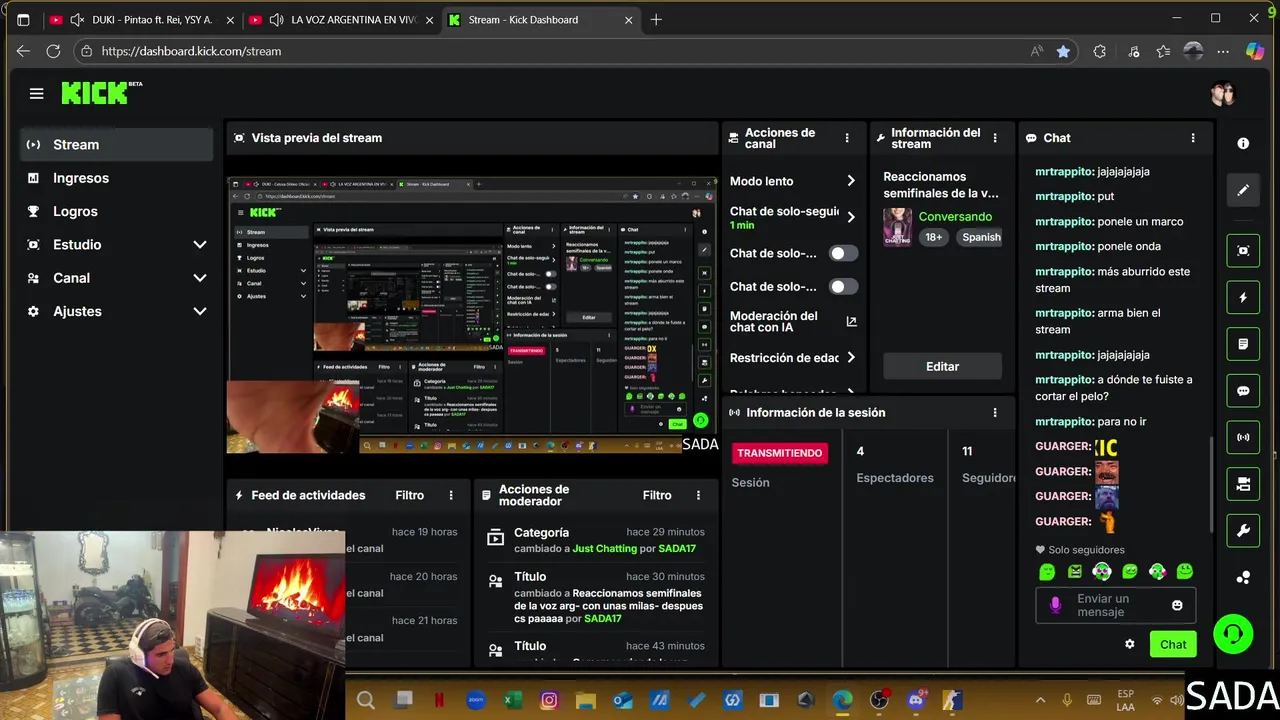The image size is (1280, 720).
Task: Open Acciones de moderador Filtro dropdown
Action: [657, 495]
